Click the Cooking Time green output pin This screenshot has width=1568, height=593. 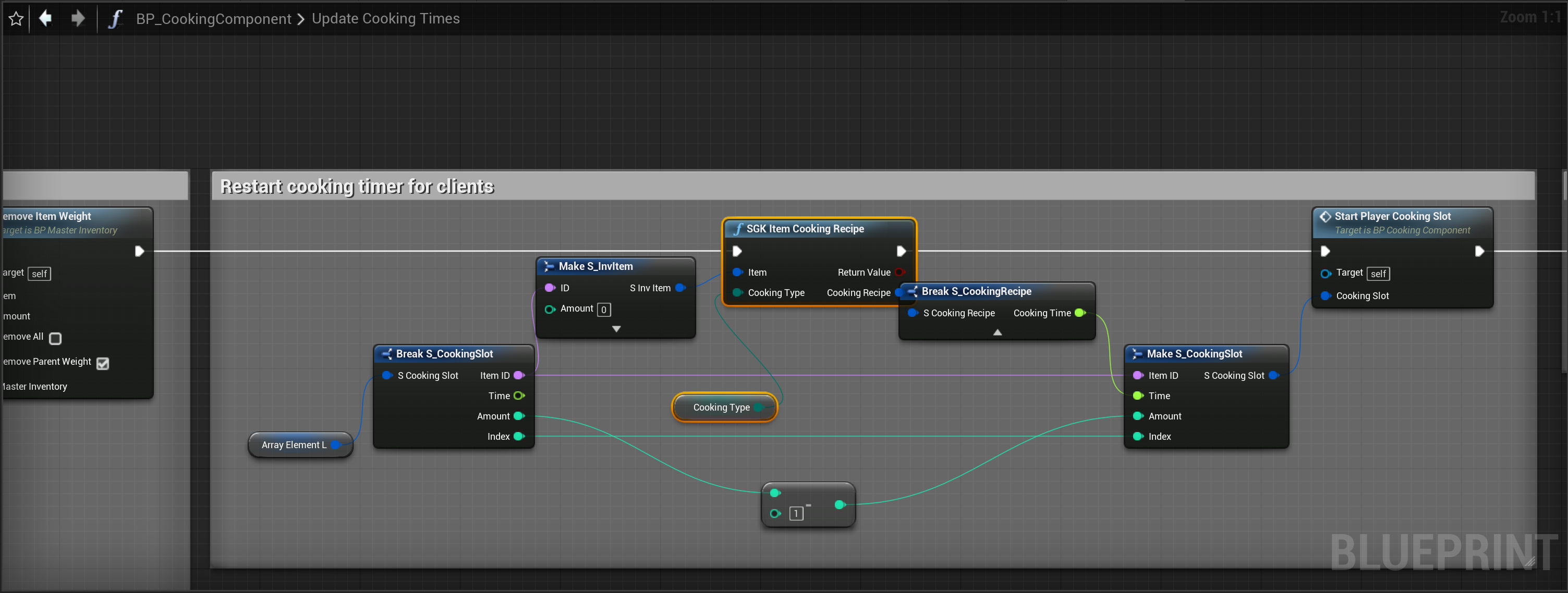tap(1080, 313)
